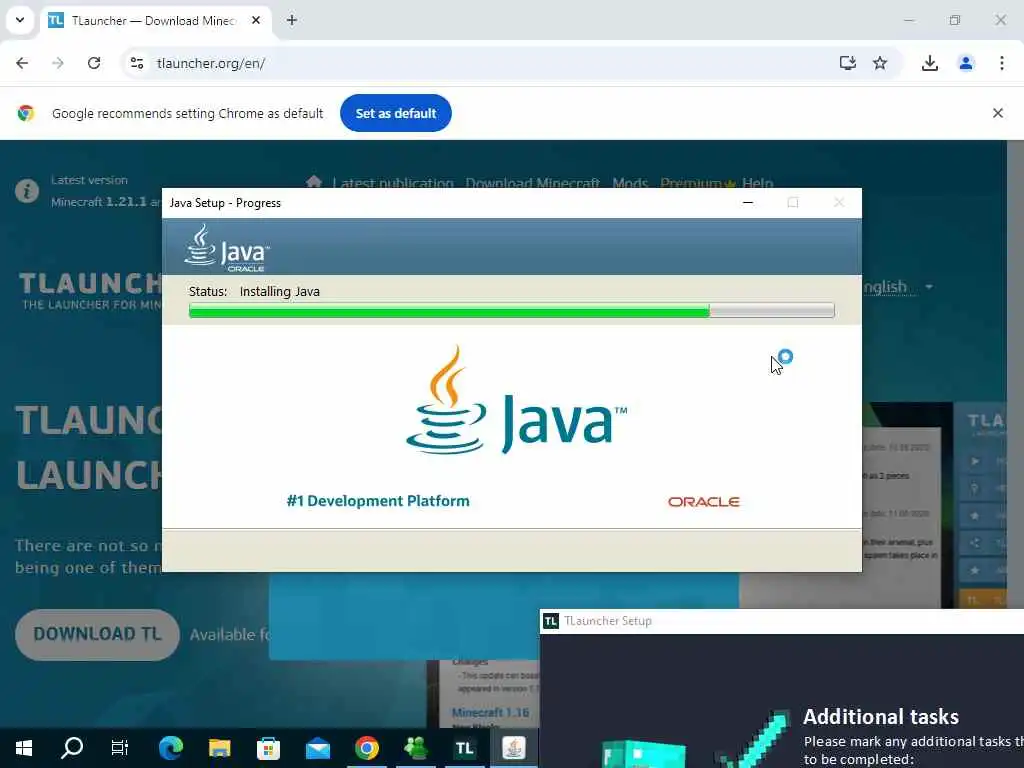Switch to Java installer on taskbar
The height and width of the screenshot is (768, 1024).
pos(514,748)
